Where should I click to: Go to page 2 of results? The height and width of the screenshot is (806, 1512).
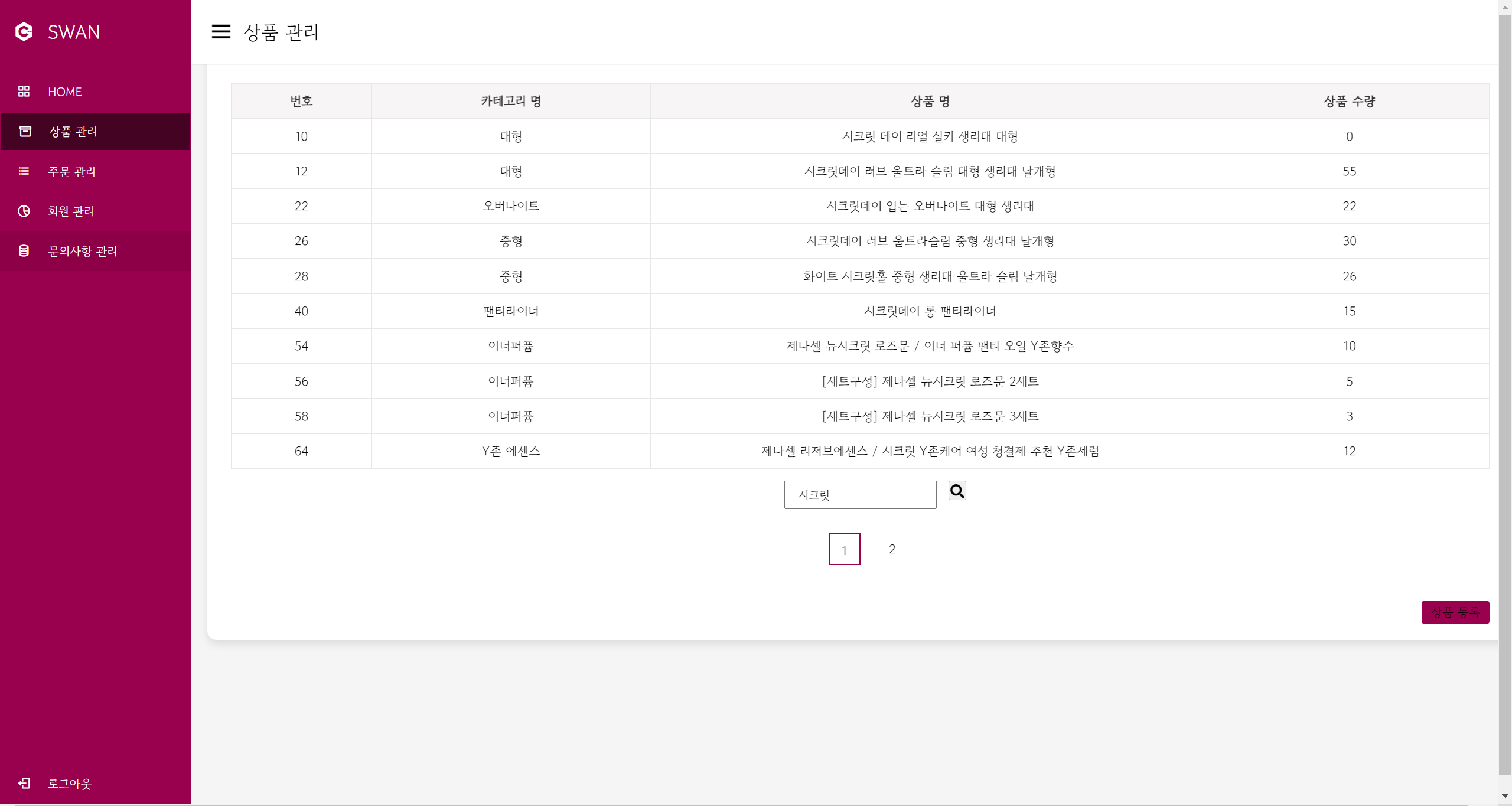(x=892, y=549)
